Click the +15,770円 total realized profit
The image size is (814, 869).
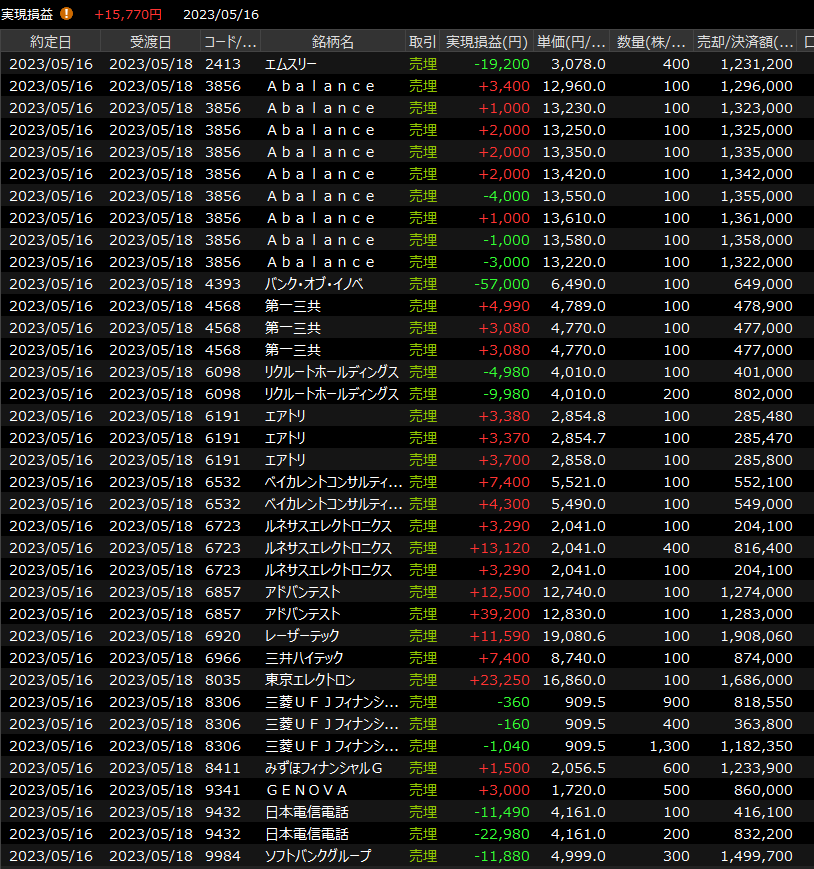[128, 15]
